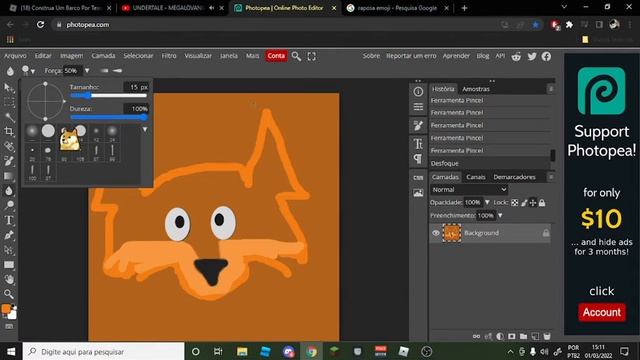640x360 pixels.
Task: Swap foreground and background colors
Action: 13,306
